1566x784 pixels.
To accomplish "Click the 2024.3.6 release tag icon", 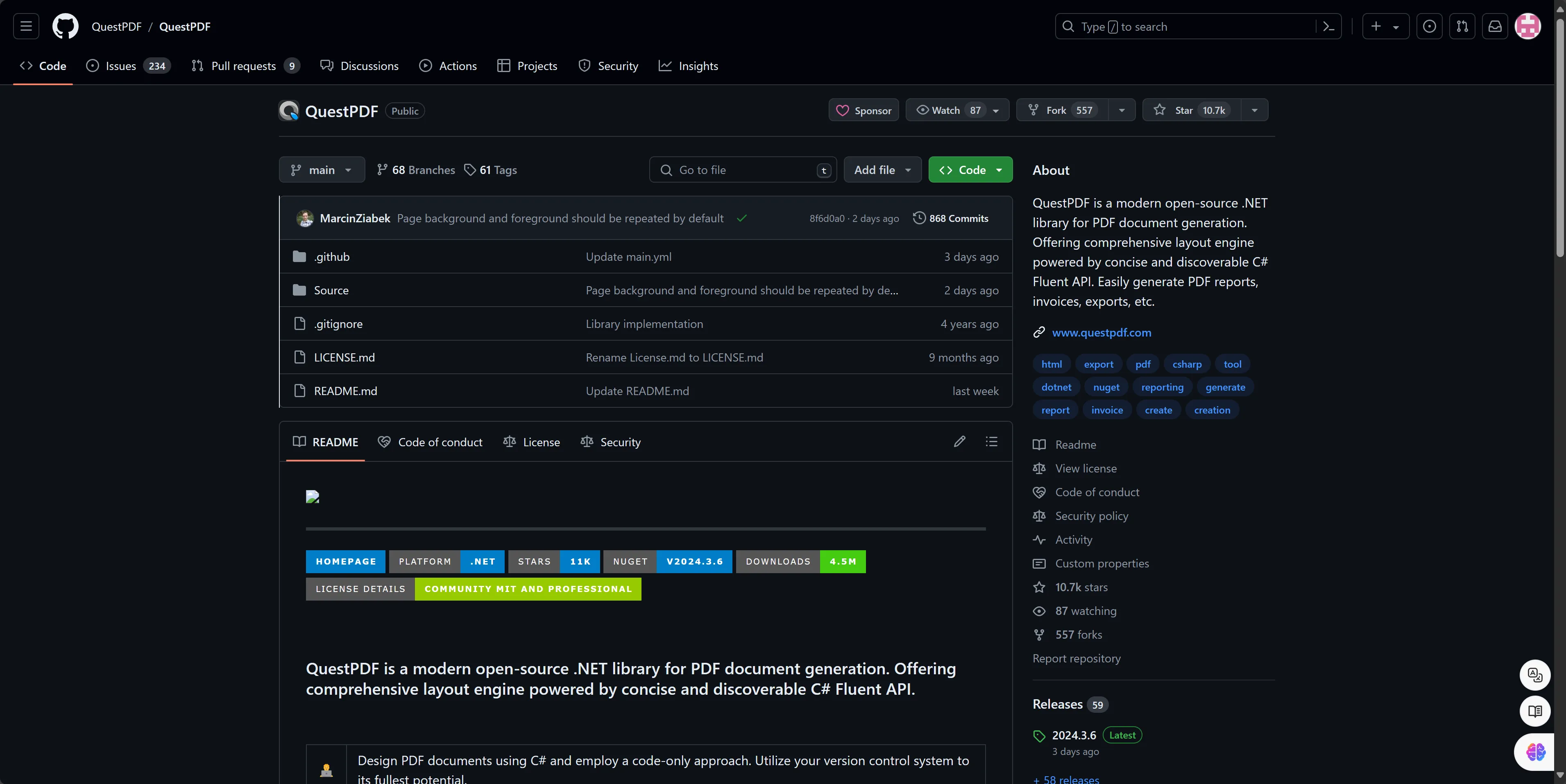I will point(1039,736).
